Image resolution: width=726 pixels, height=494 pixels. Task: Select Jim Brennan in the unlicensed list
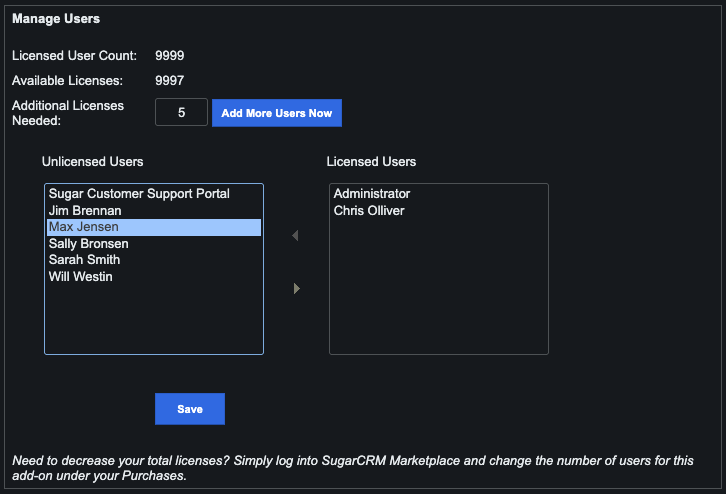click(86, 211)
